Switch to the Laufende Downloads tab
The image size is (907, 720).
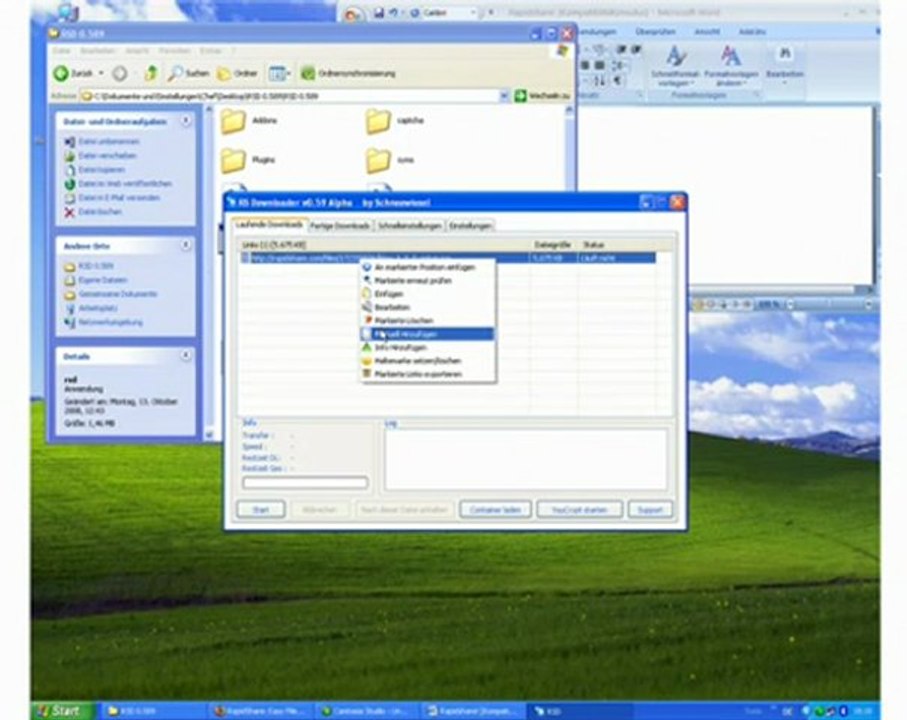coord(269,224)
